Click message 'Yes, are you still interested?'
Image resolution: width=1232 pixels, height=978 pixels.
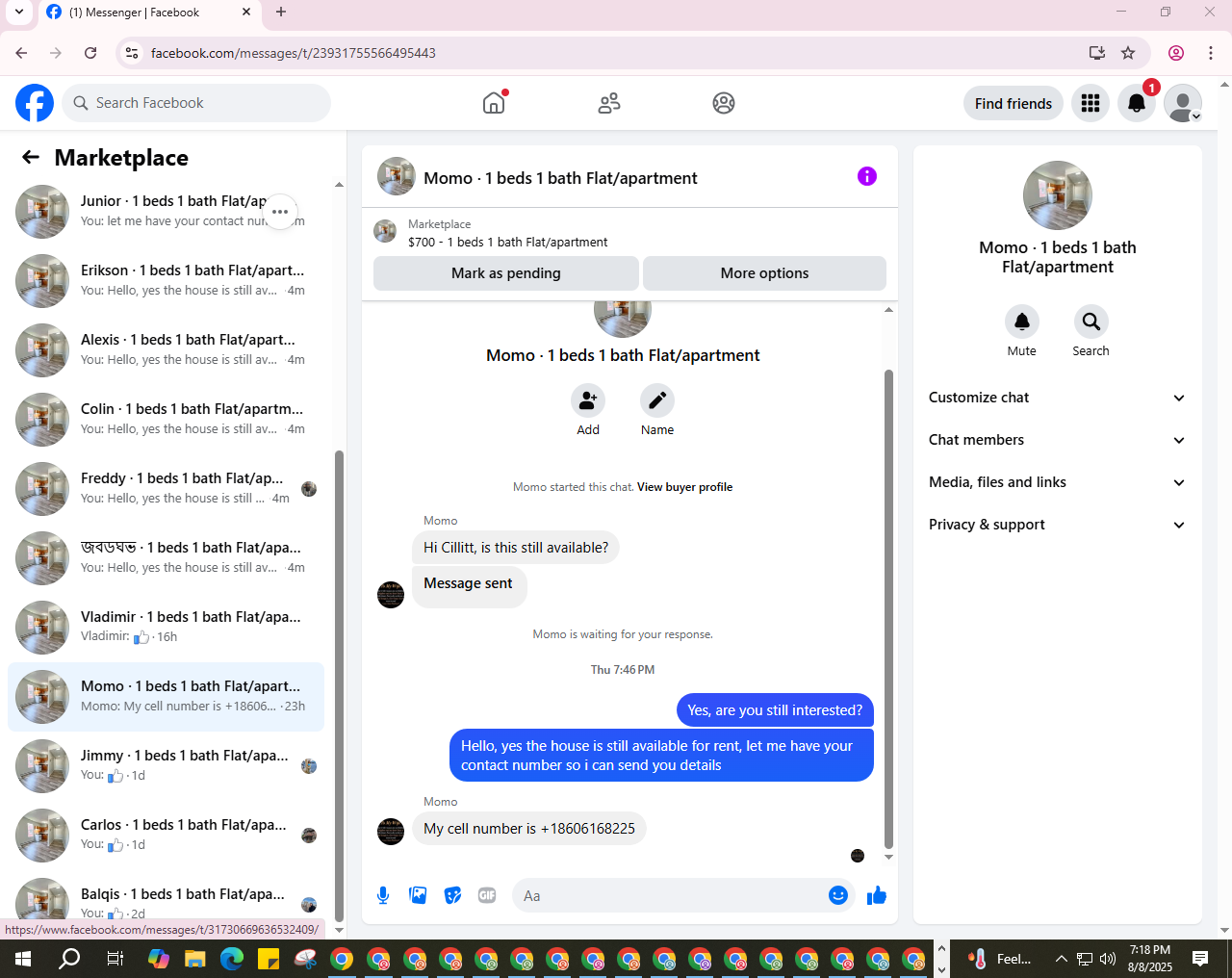point(775,710)
